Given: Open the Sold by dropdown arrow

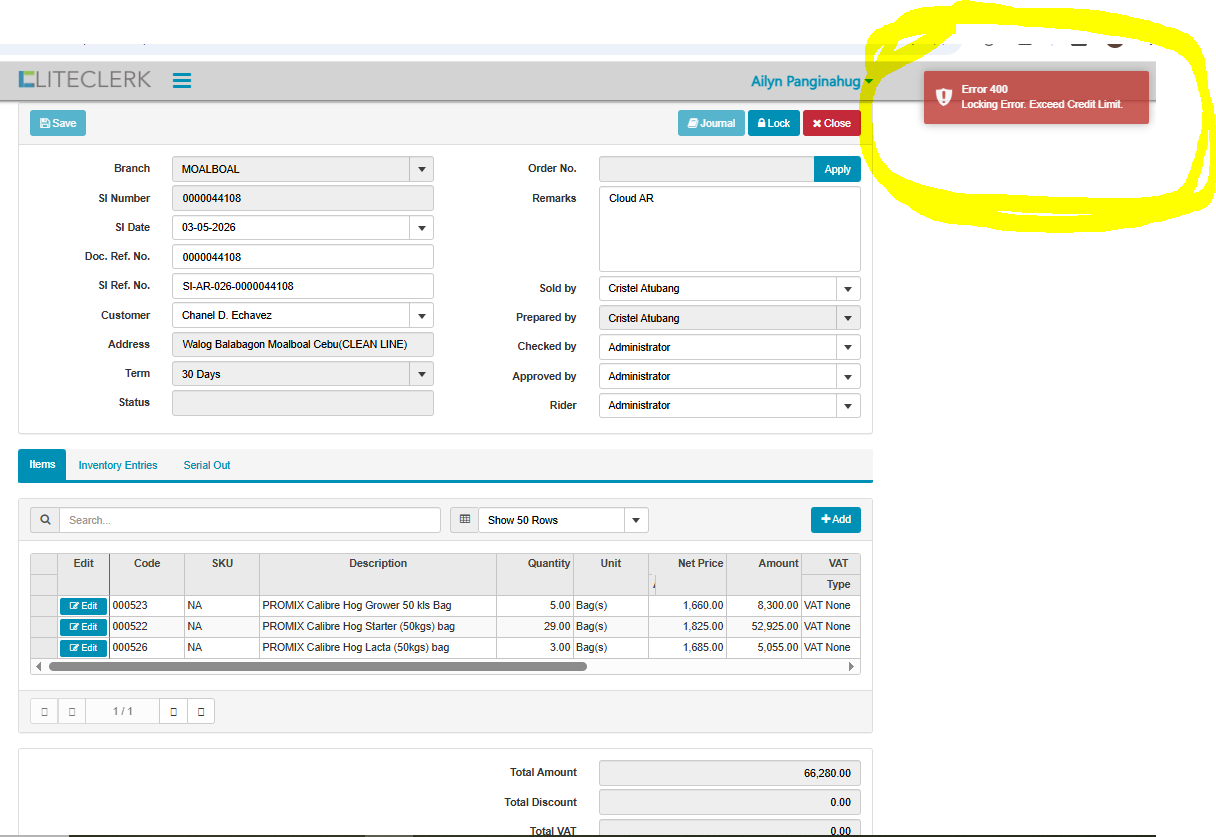Looking at the screenshot, I should (x=848, y=289).
